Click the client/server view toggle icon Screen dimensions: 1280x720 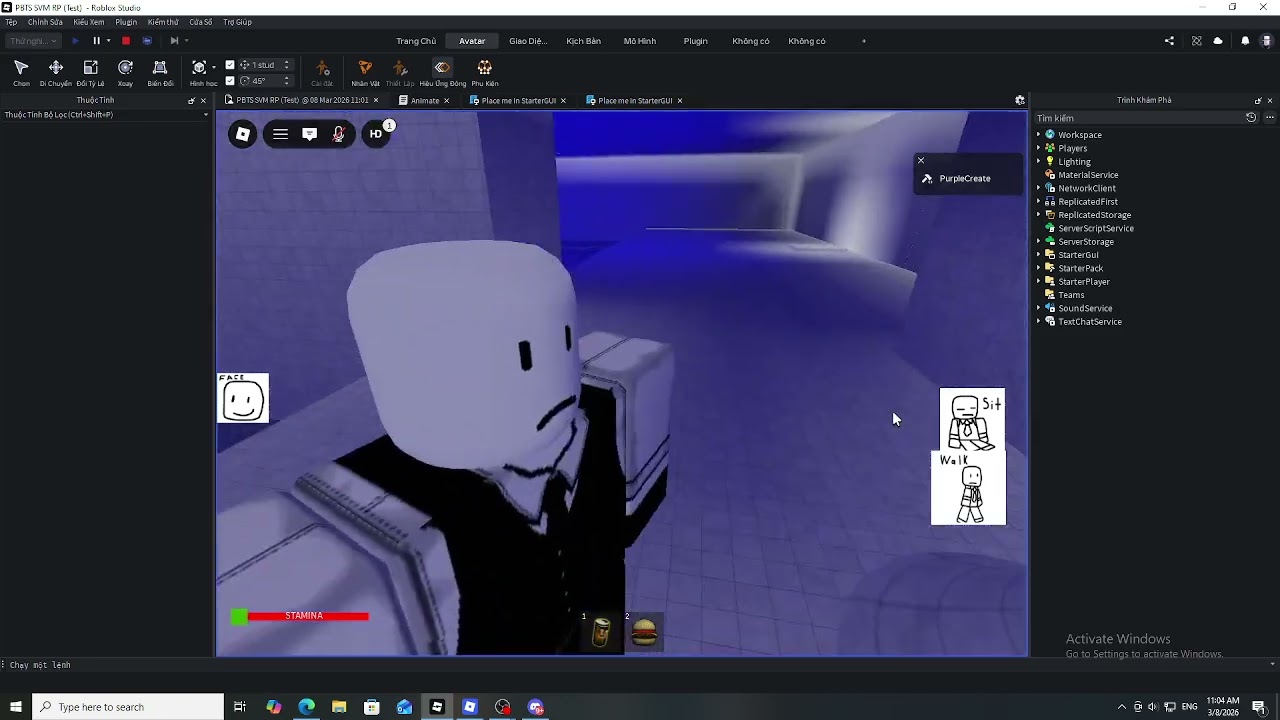(147, 41)
